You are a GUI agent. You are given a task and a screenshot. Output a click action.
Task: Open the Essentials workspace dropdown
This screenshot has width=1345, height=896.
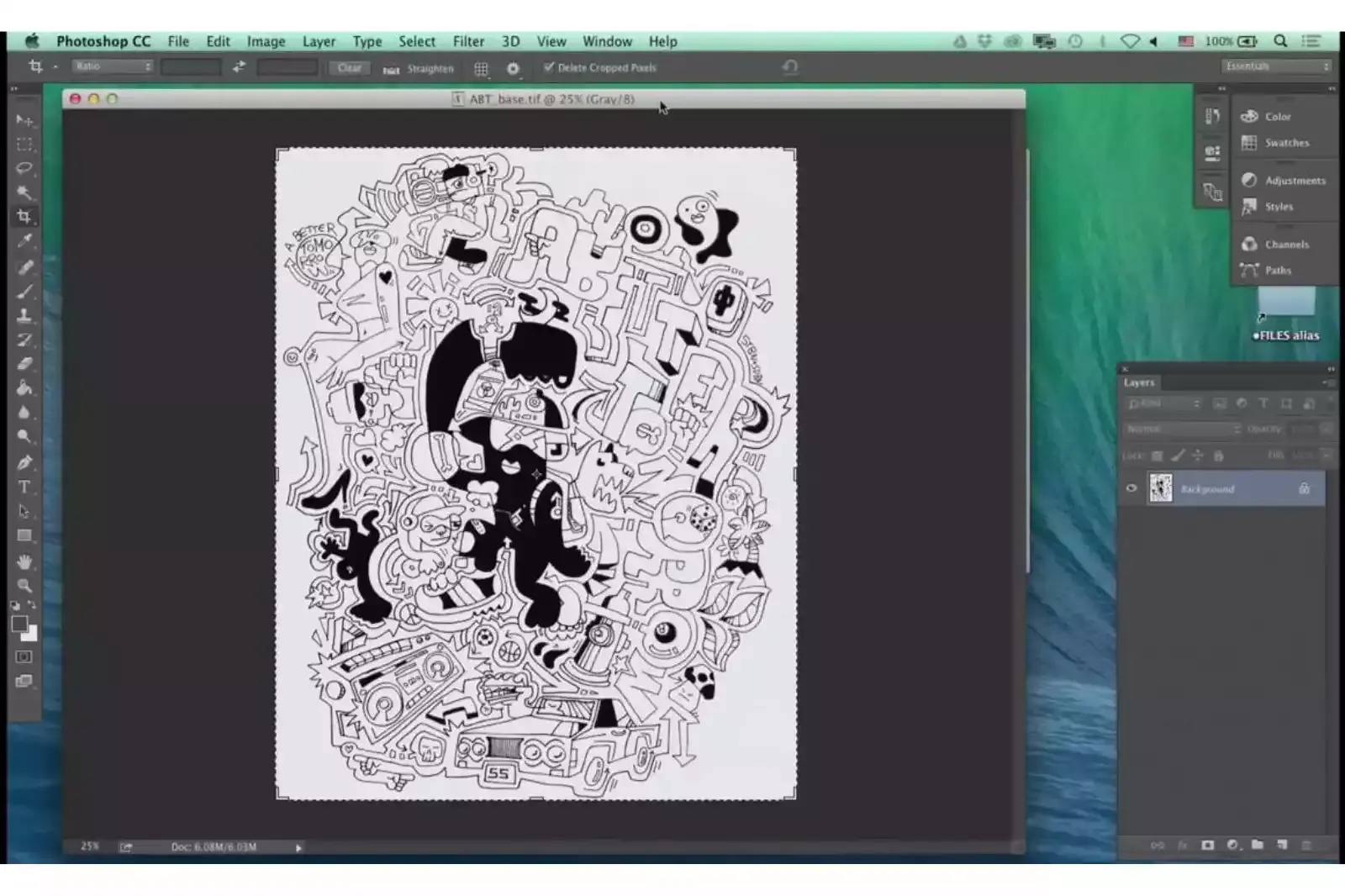[1276, 66]
